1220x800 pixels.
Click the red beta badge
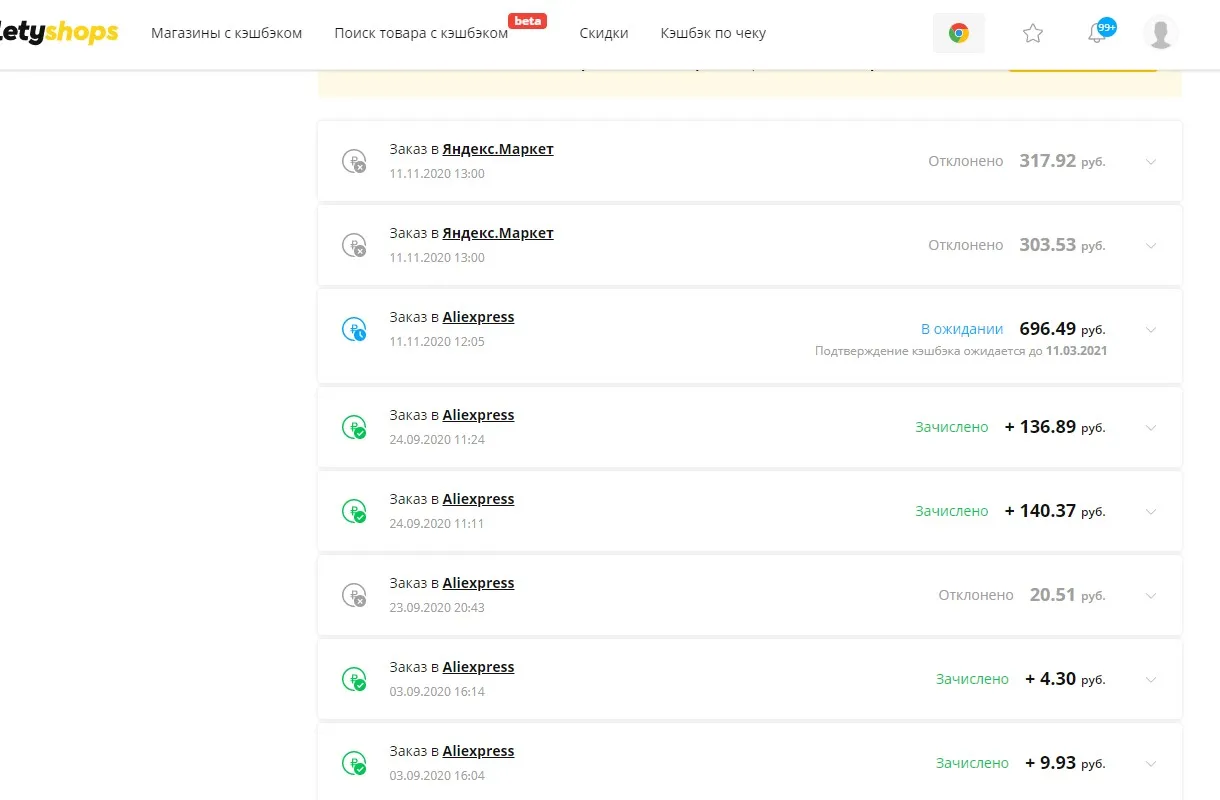[527, 20]
